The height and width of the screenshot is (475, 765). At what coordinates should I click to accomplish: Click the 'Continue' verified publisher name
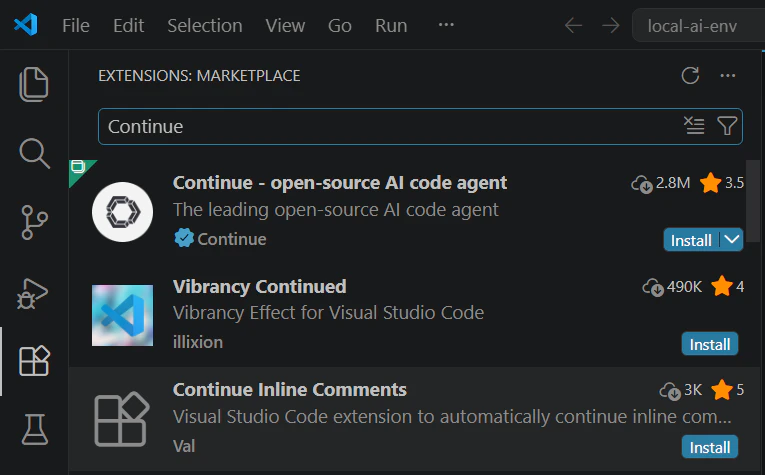pyautogui.click(x=232, y=239)
